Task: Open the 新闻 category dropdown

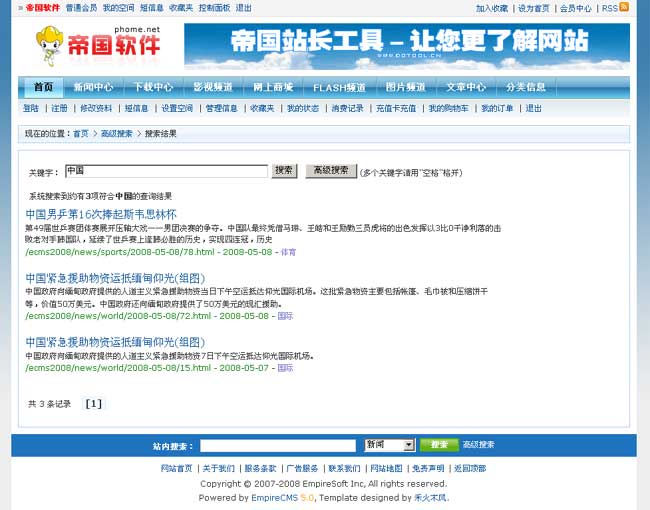Action: click(389, 445)
